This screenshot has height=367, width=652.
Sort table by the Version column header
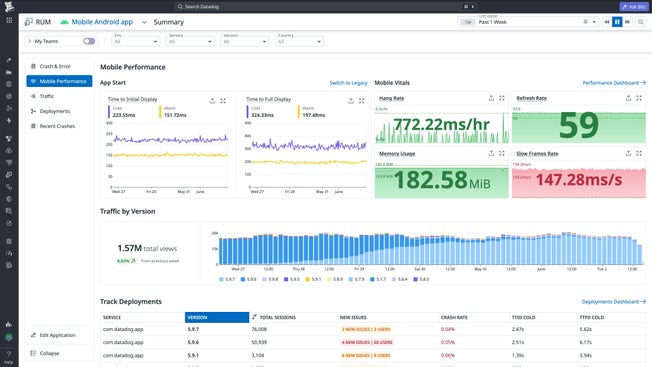tap(217, 317)
